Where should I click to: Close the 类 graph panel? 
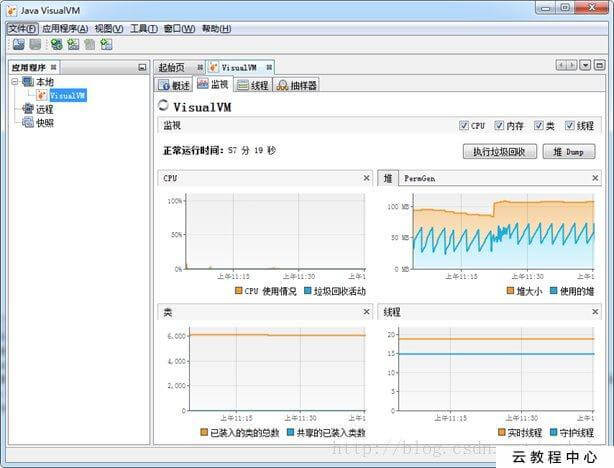[x=366, y=312]
